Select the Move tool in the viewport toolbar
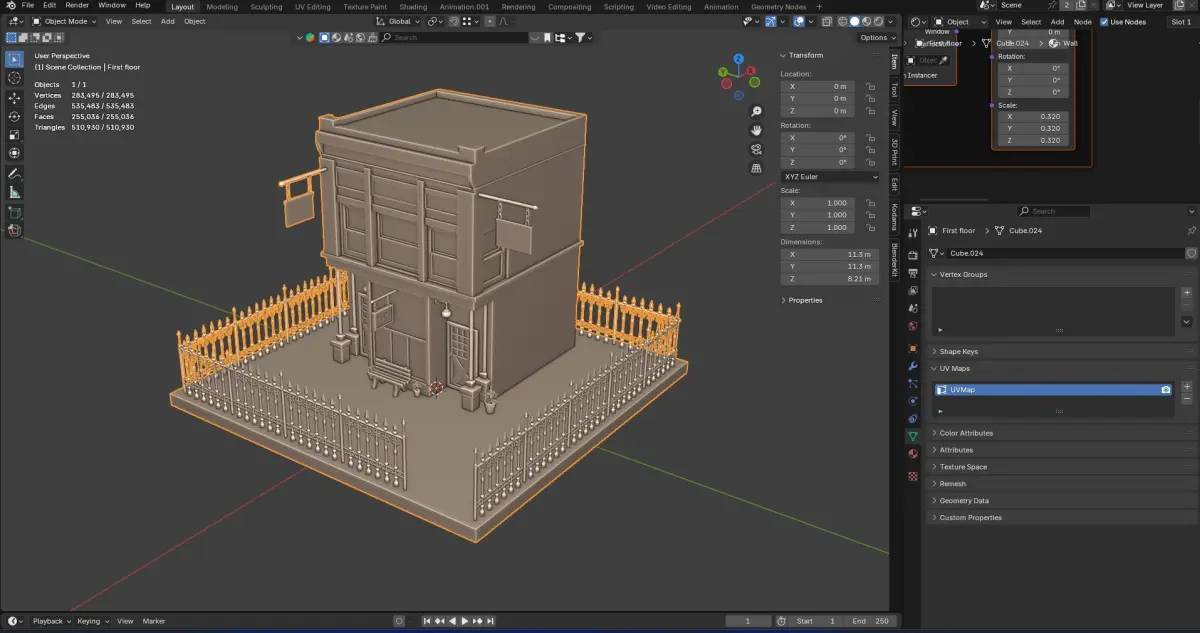This screenshot has width=1200, height=633. tap(14, 98)
